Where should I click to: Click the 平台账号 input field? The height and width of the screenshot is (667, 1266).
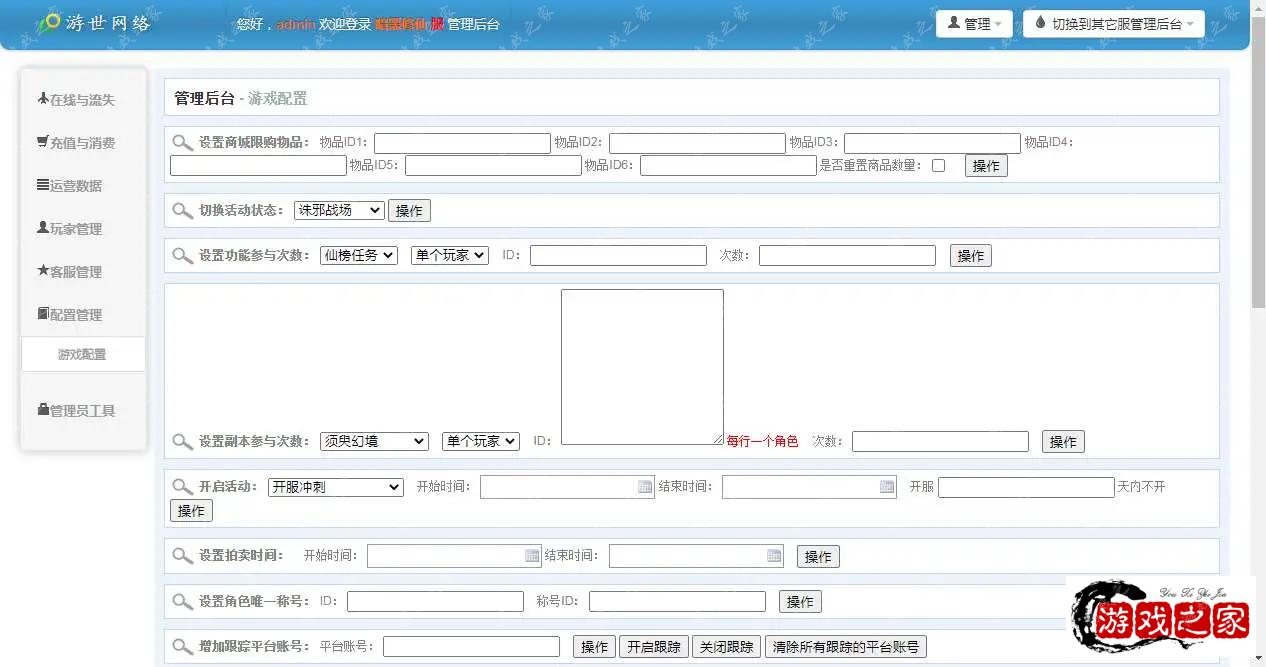[471, 647]
